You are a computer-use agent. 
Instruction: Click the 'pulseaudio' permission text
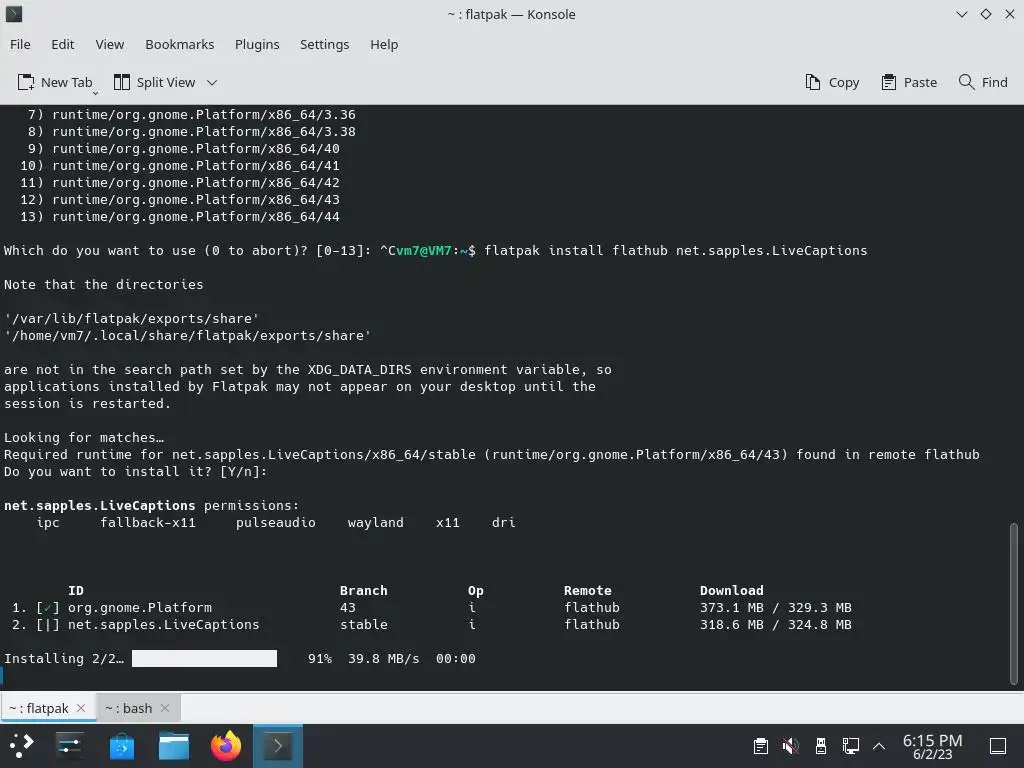[276, 522]
